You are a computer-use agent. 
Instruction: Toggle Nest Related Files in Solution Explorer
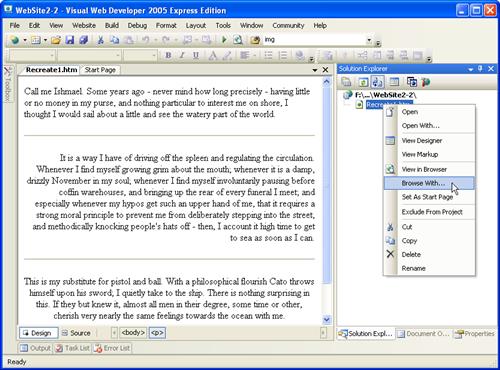(x=378, y=82)
